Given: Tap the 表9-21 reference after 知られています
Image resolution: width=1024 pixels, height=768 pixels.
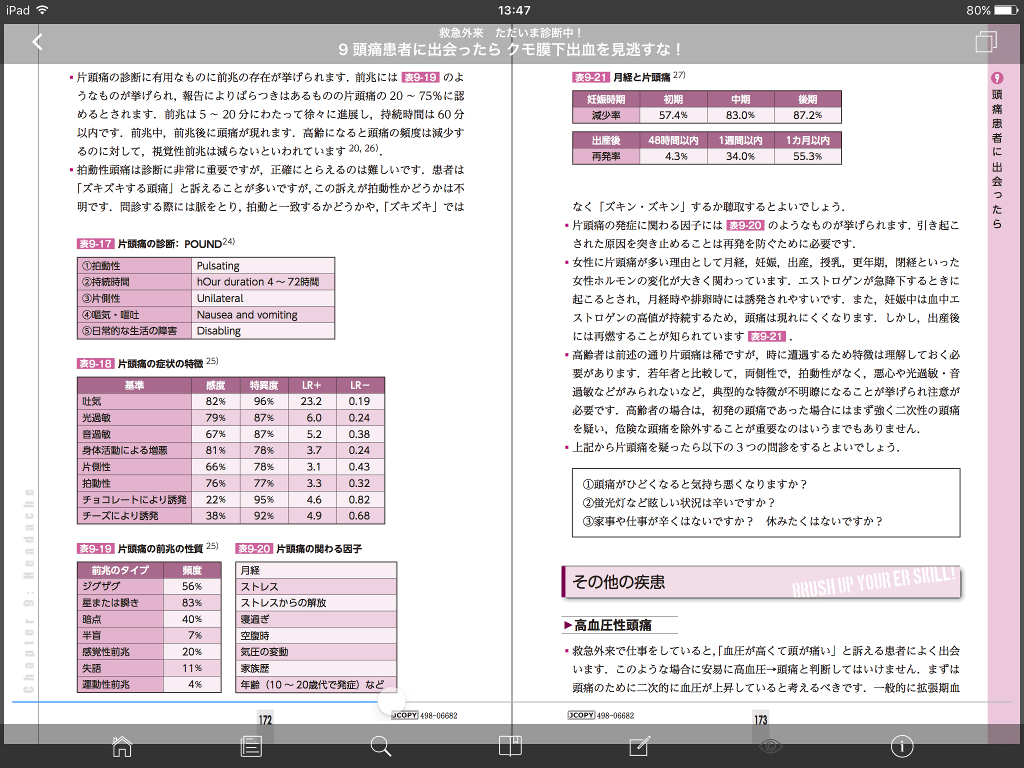Looking at the screenshot, I should coord(766,336).
